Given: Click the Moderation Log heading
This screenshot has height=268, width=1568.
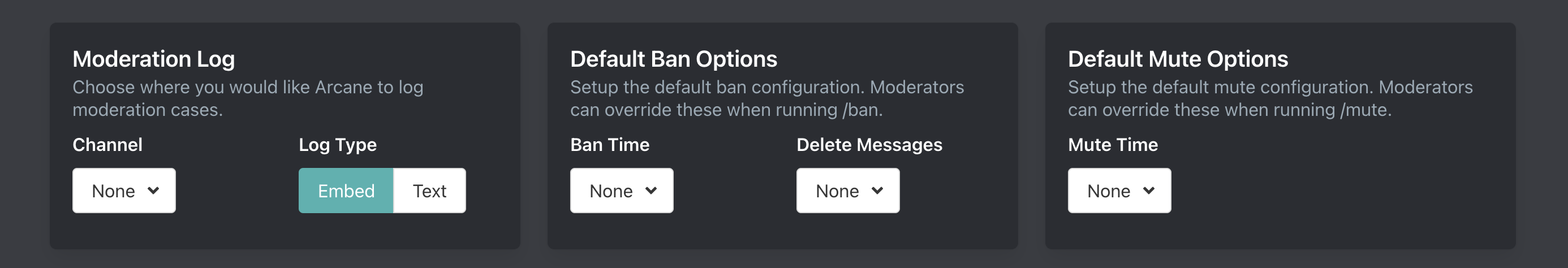Looking at the screenshot, I should coord(153,59).
